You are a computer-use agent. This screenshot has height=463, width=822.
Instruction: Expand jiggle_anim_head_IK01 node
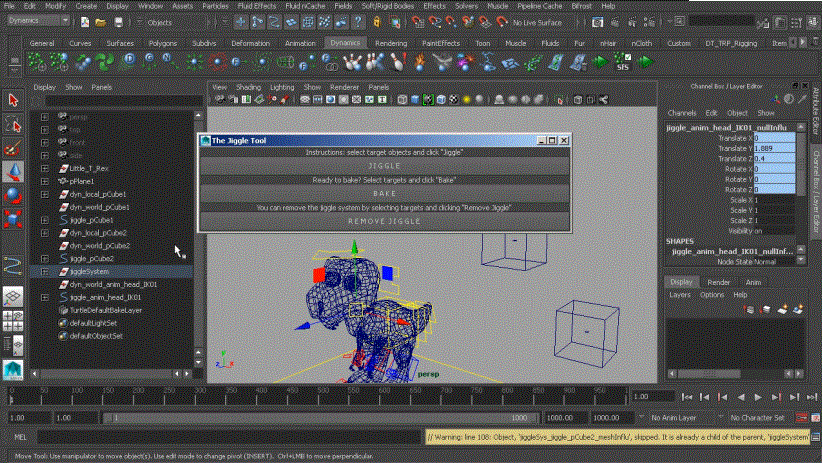(x=45, y=297)
